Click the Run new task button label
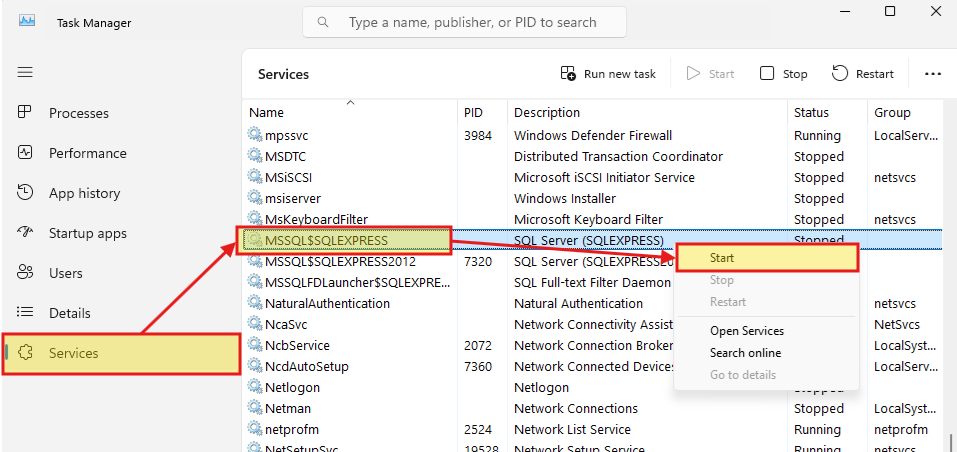The height and width of the screenshot is (452, 957). 619,74
